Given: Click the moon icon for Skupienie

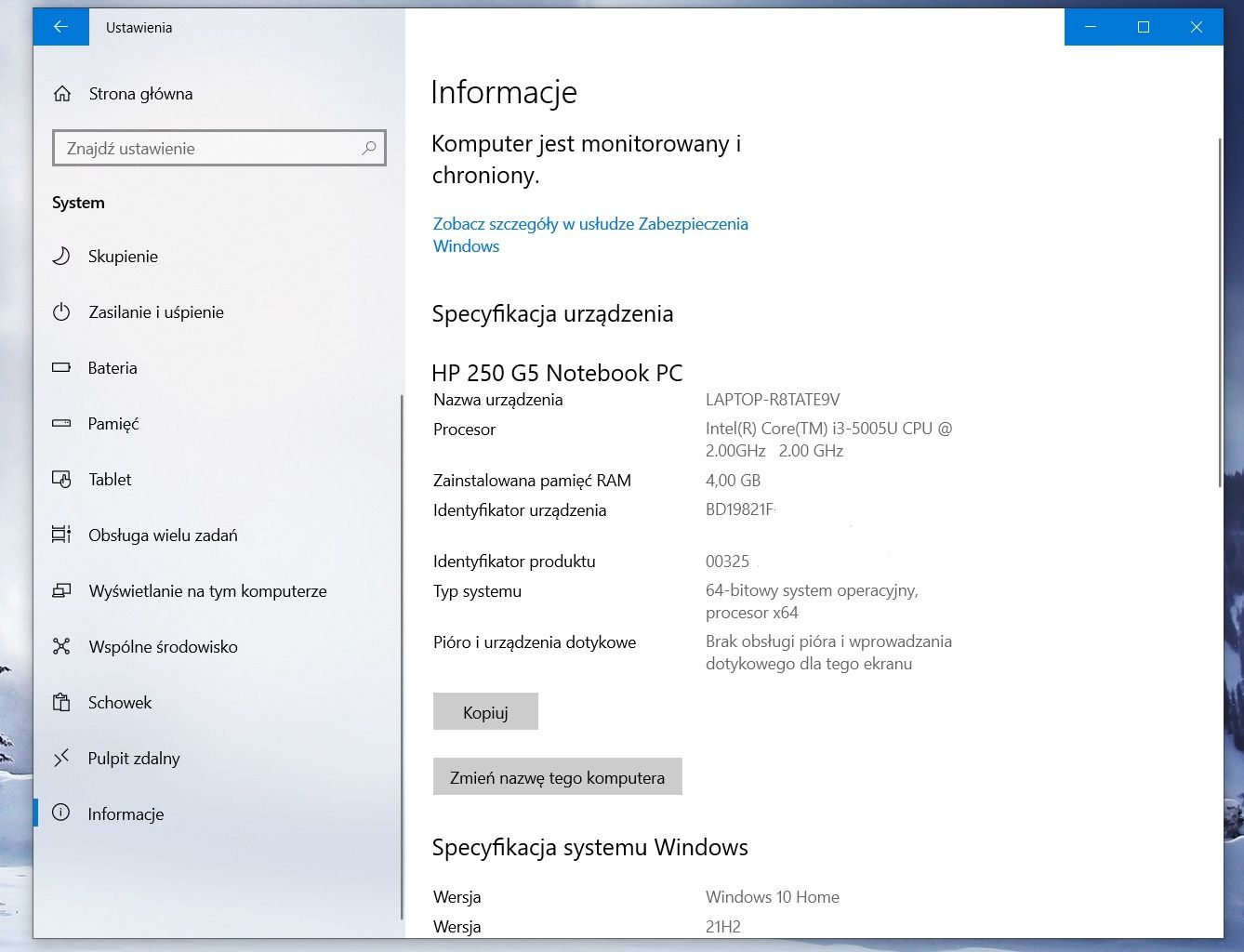Looking at the screenshot, I should tap(61, 256).
